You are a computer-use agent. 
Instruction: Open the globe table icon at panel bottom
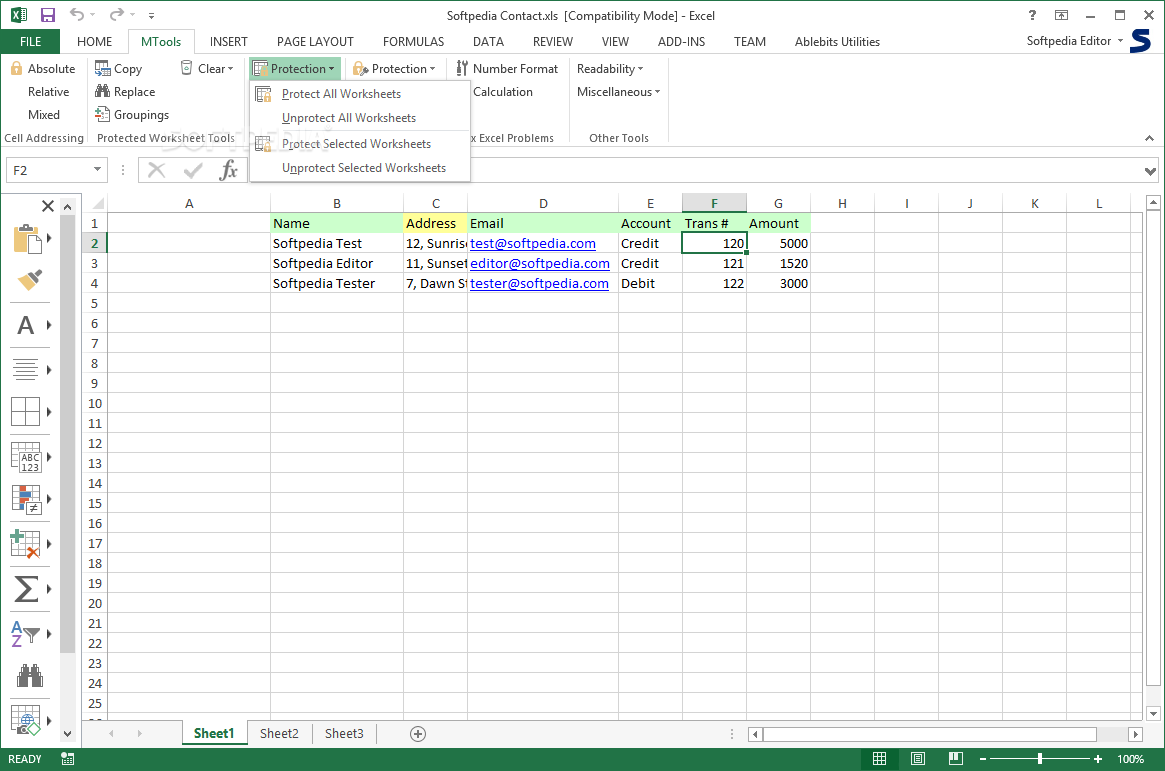tap(26, 720)
